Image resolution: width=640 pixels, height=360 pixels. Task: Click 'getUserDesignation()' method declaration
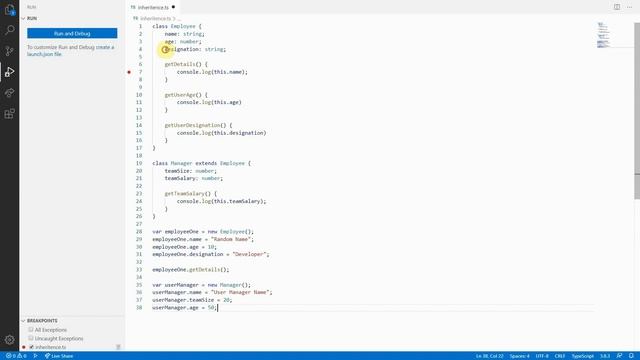tap(198, 125)
